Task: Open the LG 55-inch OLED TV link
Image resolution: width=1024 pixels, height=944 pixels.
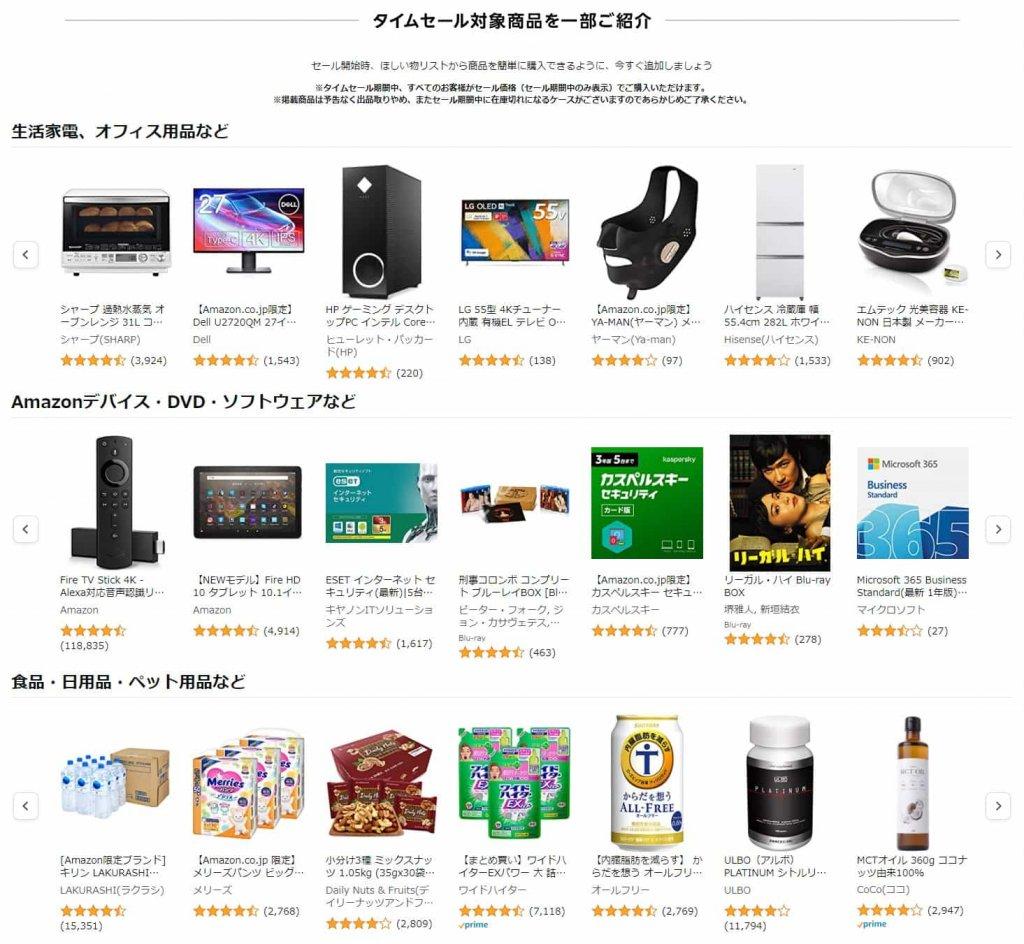Action: 512,315
